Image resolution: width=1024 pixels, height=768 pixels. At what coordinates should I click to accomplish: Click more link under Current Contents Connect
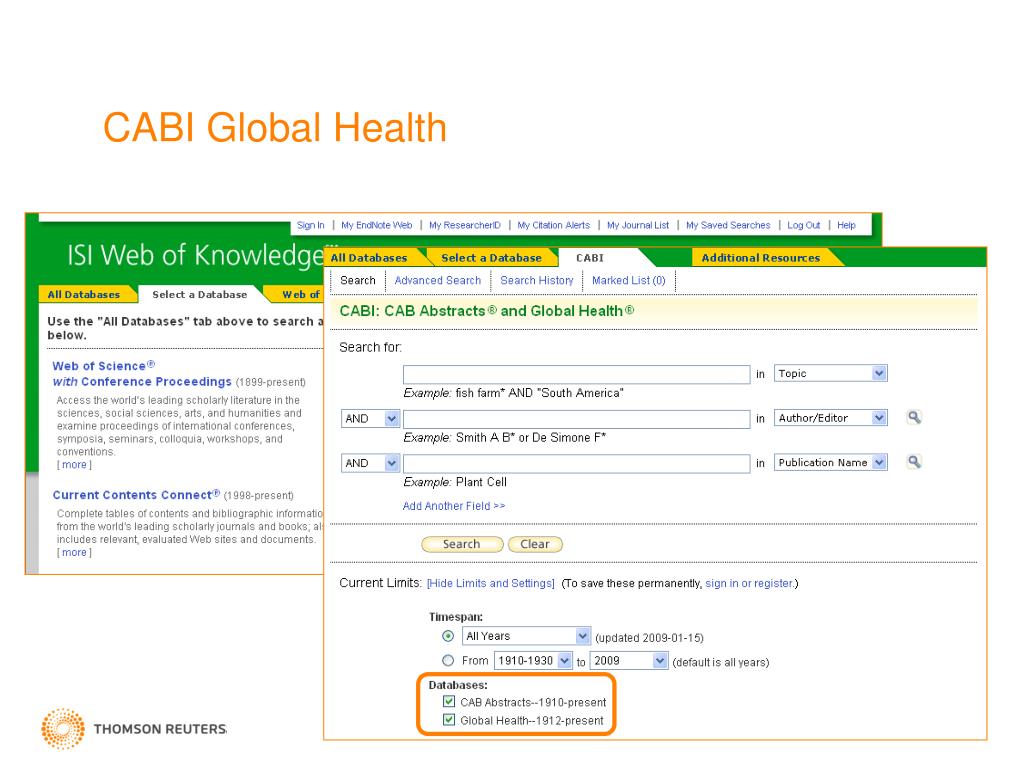(x=74, y=552)
